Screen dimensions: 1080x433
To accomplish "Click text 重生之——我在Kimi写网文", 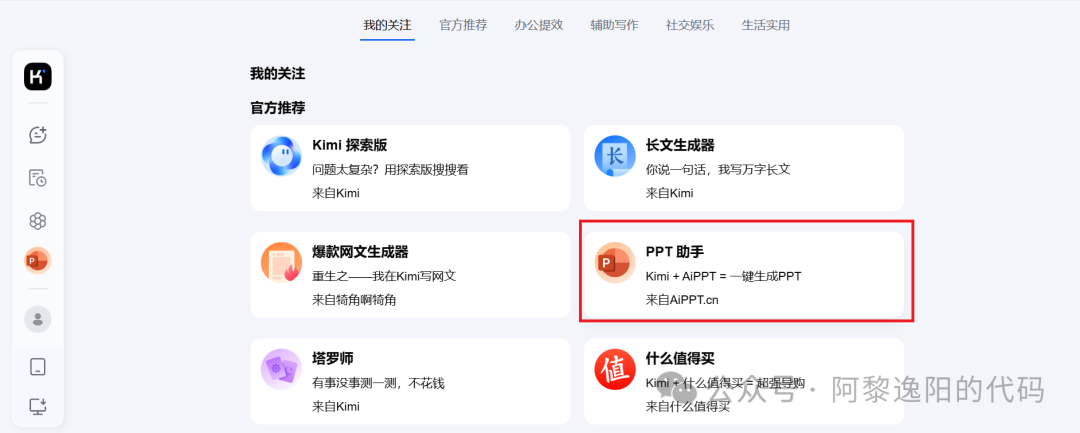I will click(x=384, y=276).
